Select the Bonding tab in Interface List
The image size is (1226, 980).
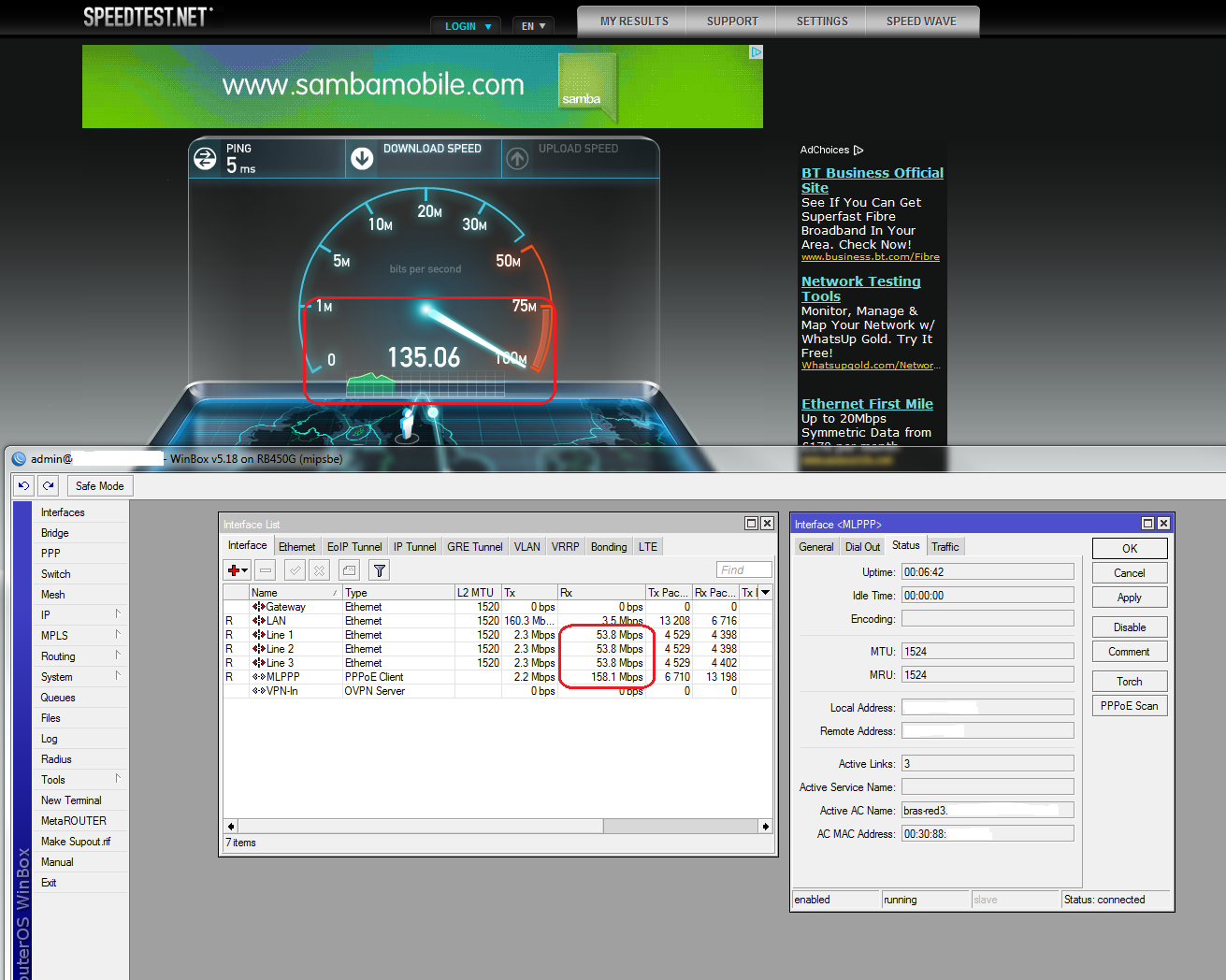tap(608, 547)
